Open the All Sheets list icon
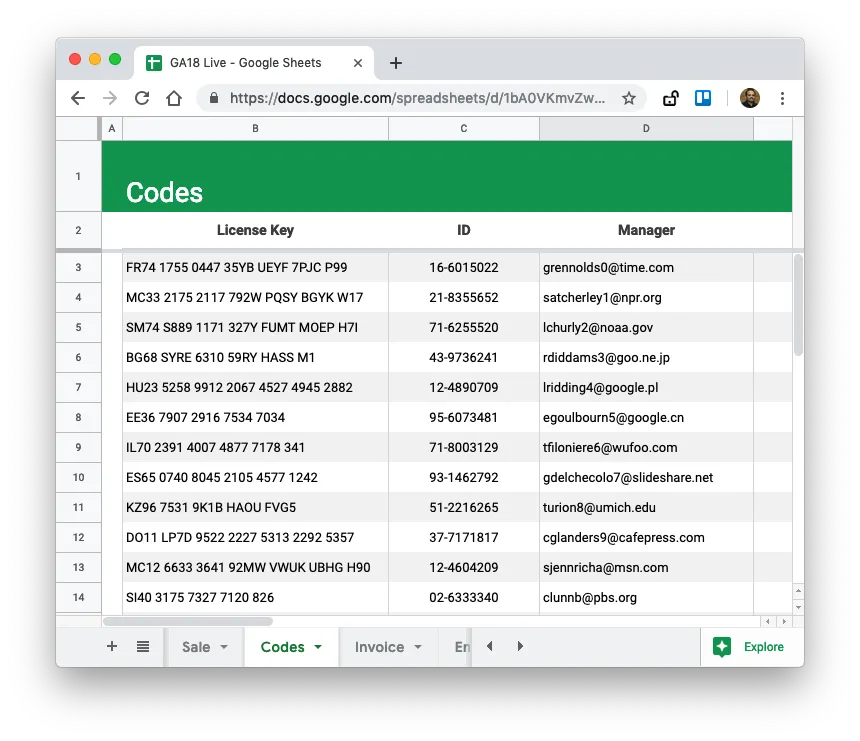The height and width of the screenshot is (741, 860). pyautogui.click(x=143, y=647)
